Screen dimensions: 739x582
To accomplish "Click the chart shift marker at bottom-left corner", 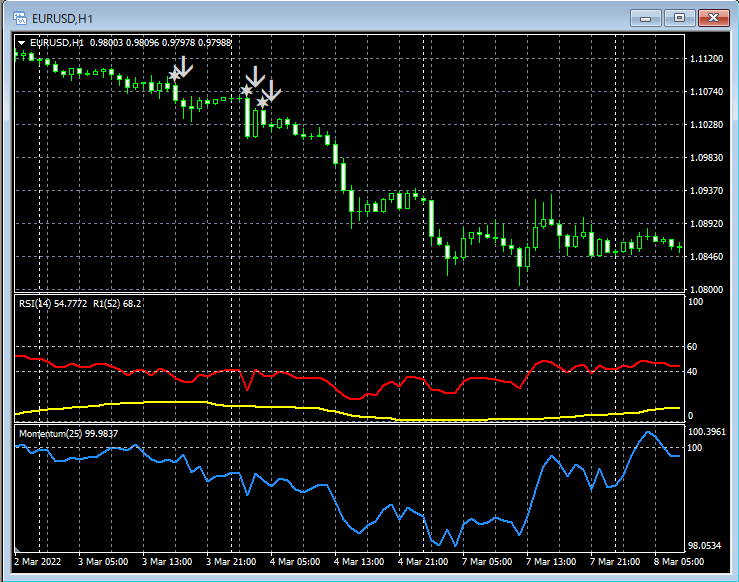I will 17,549.
